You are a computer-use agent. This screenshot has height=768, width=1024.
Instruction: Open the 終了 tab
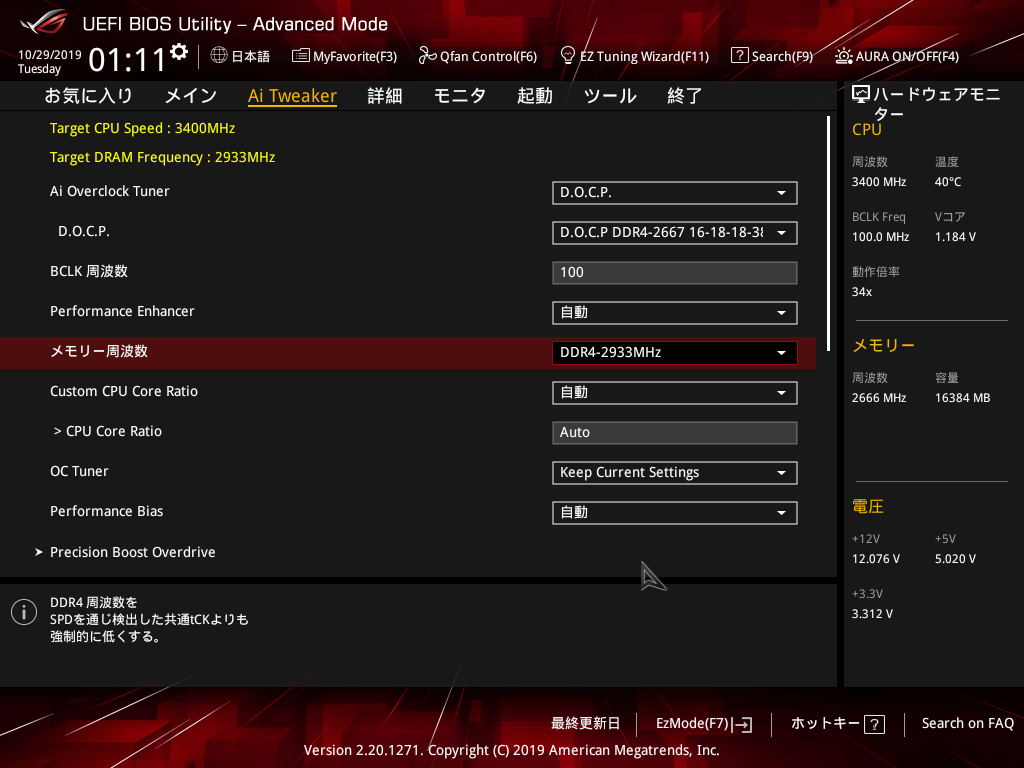(684, 96)
